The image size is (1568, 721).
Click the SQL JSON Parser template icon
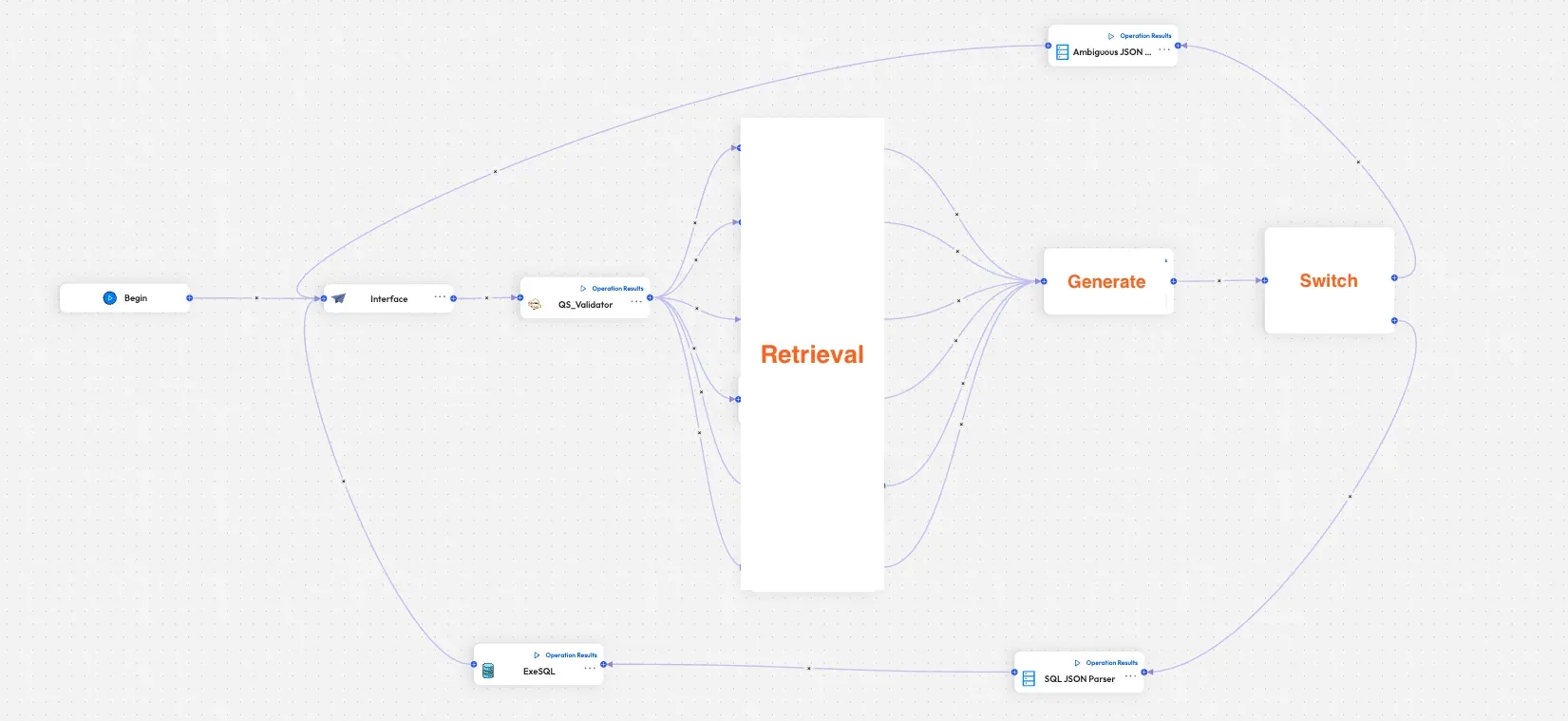[1029, 678]
